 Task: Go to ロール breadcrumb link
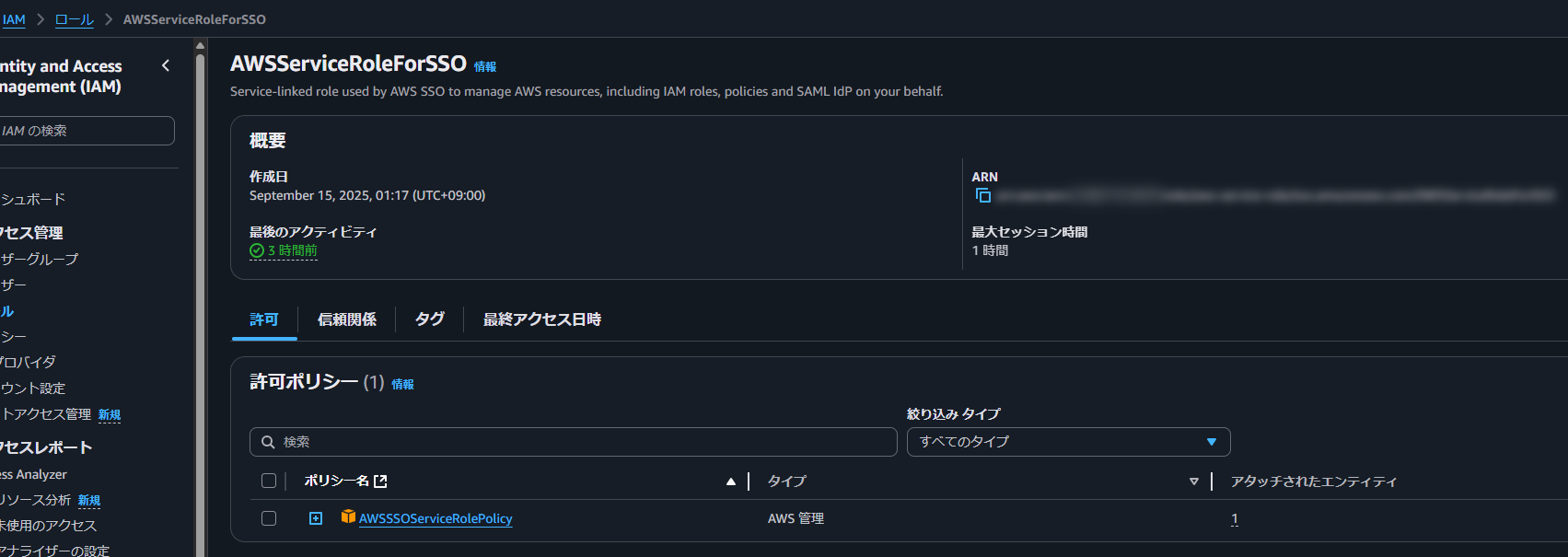click(75, 19)
